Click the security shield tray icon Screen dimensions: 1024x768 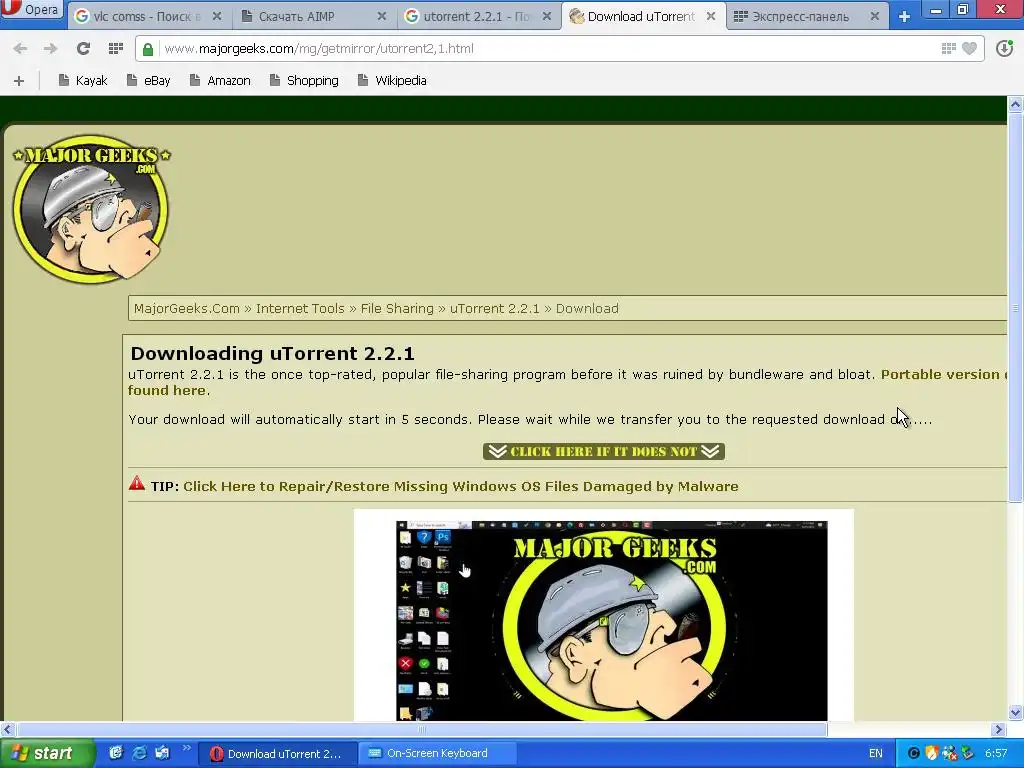click(932, 754)
